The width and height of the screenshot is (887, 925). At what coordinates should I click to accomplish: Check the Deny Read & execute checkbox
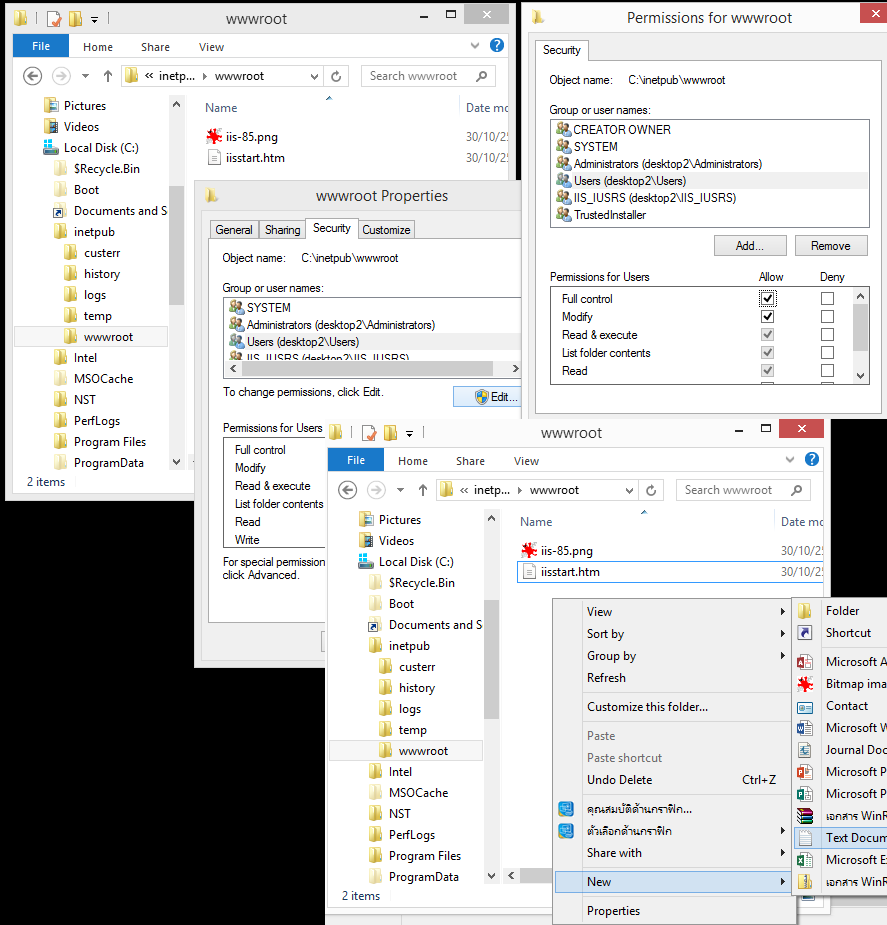click(827, 335)
